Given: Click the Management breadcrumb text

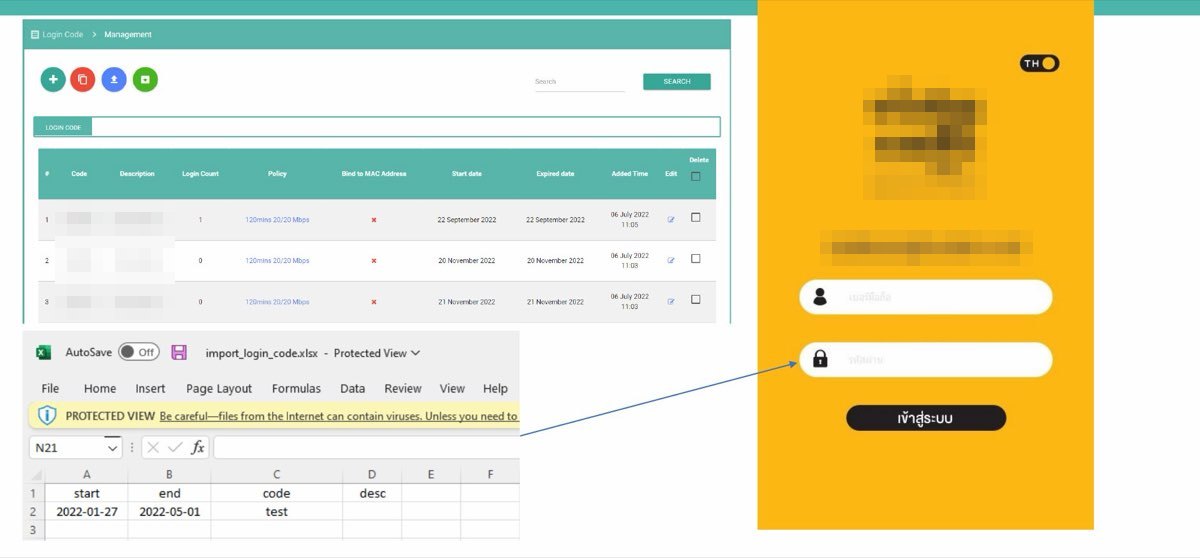Looking at the screenshot, I should coord(128,34).
